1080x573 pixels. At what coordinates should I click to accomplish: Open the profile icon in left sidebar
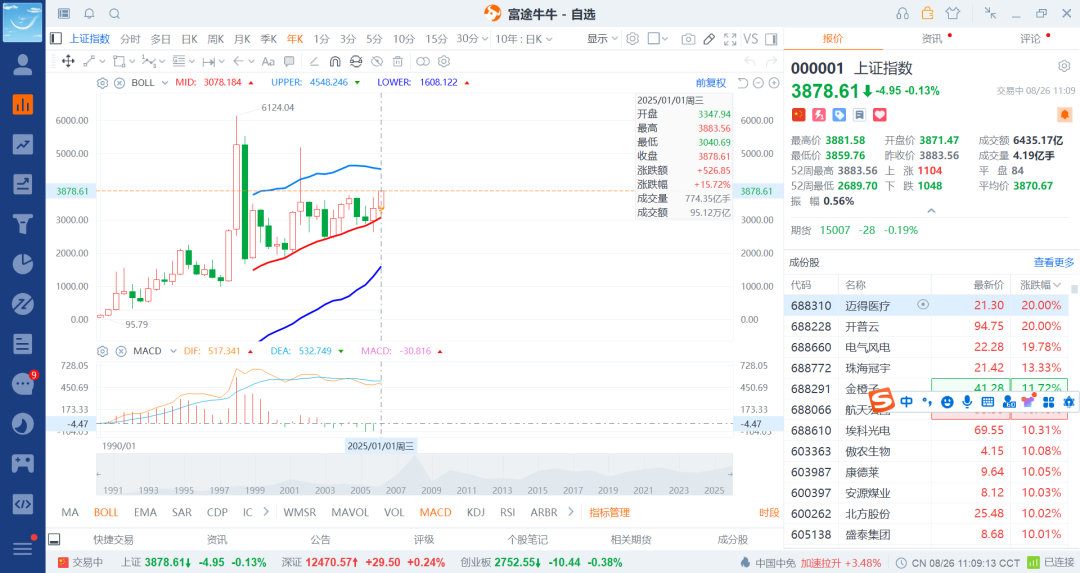(x=23, y=65)
